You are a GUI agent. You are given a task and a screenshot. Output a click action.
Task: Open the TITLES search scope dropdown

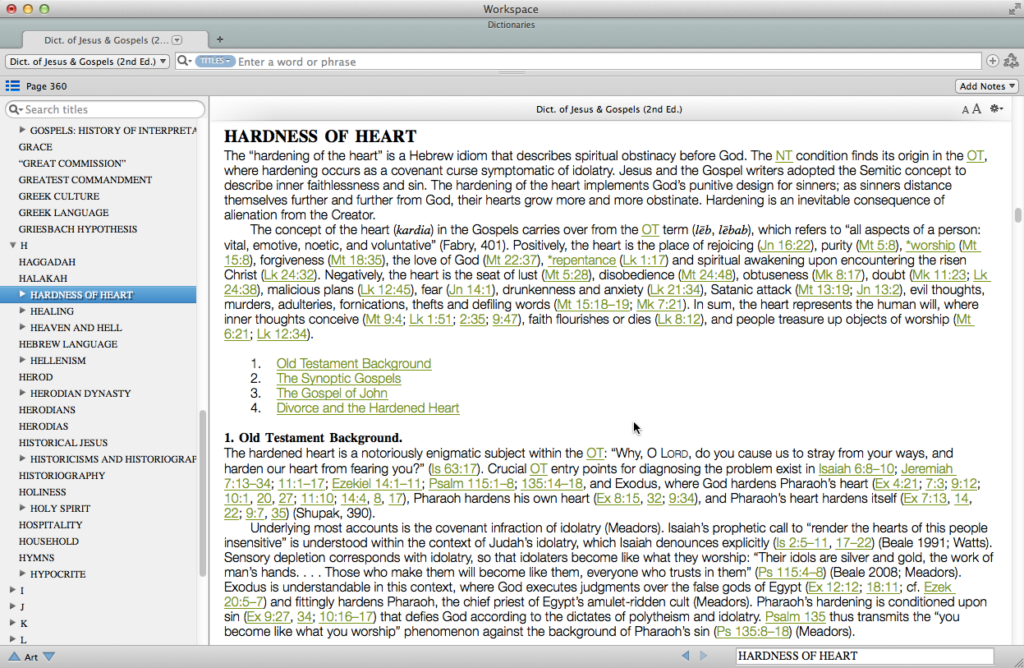tap(216, 61)
